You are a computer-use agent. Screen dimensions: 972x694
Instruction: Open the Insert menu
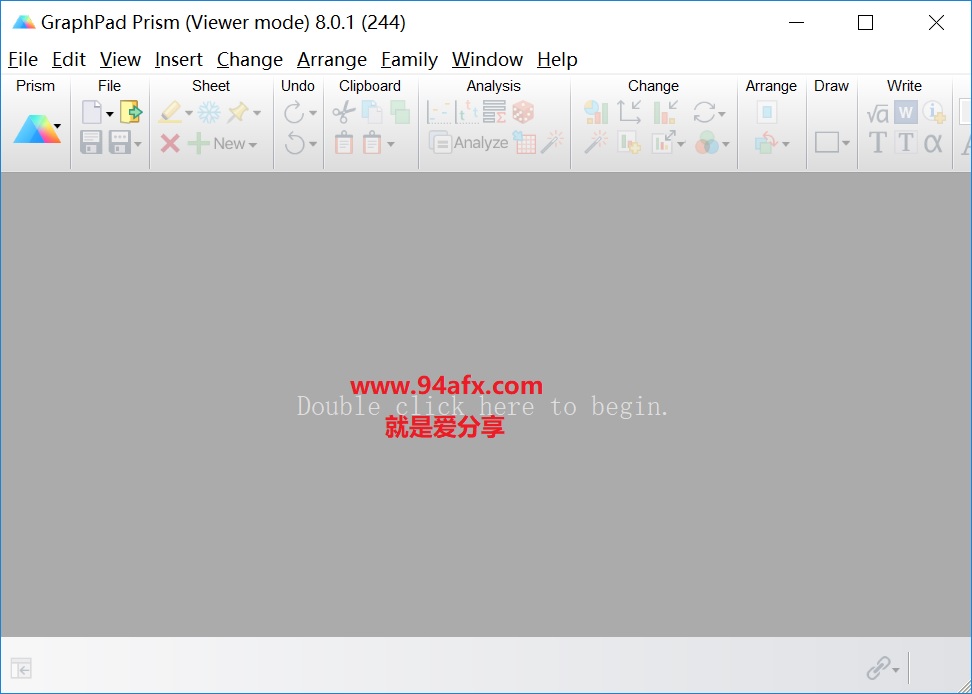(x=179, y=59)
